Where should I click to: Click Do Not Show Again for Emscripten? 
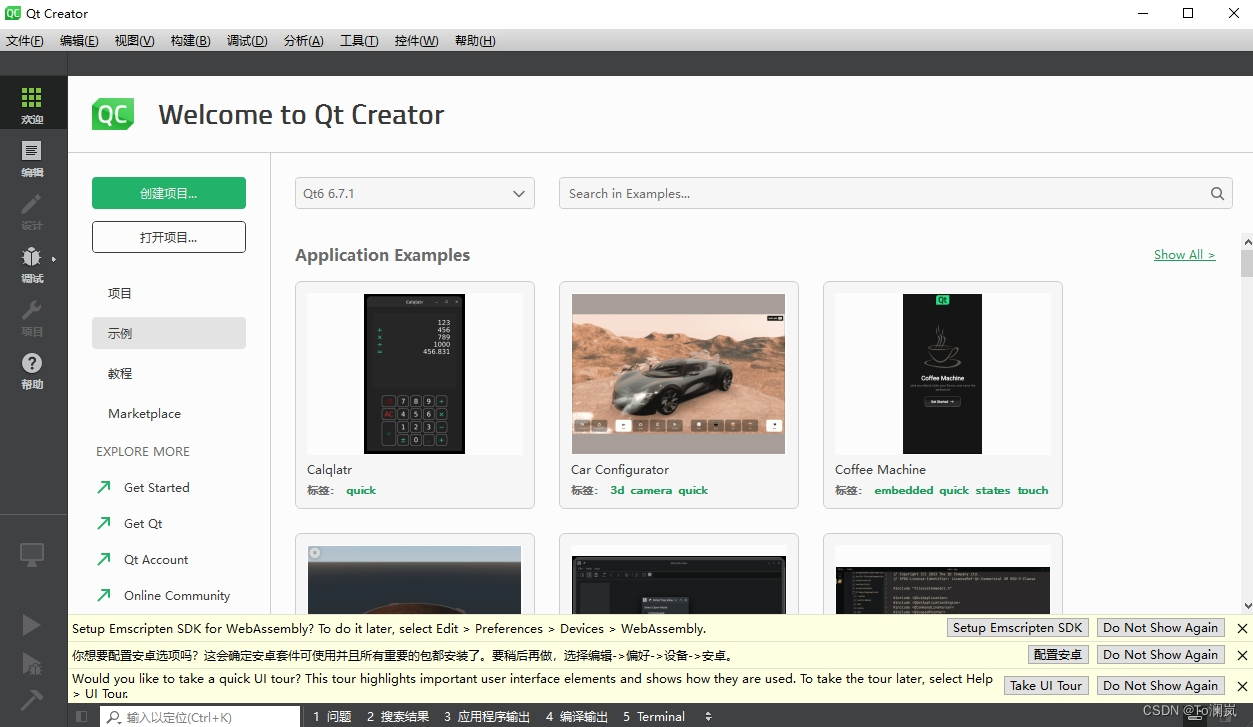1161,628
